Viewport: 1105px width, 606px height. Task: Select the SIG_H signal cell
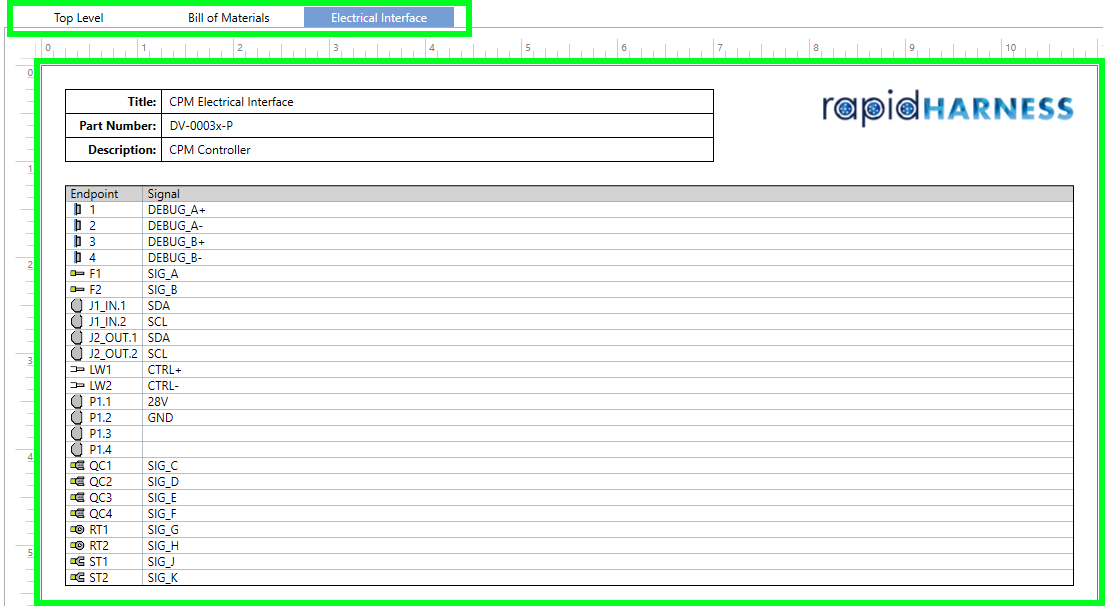607,546
